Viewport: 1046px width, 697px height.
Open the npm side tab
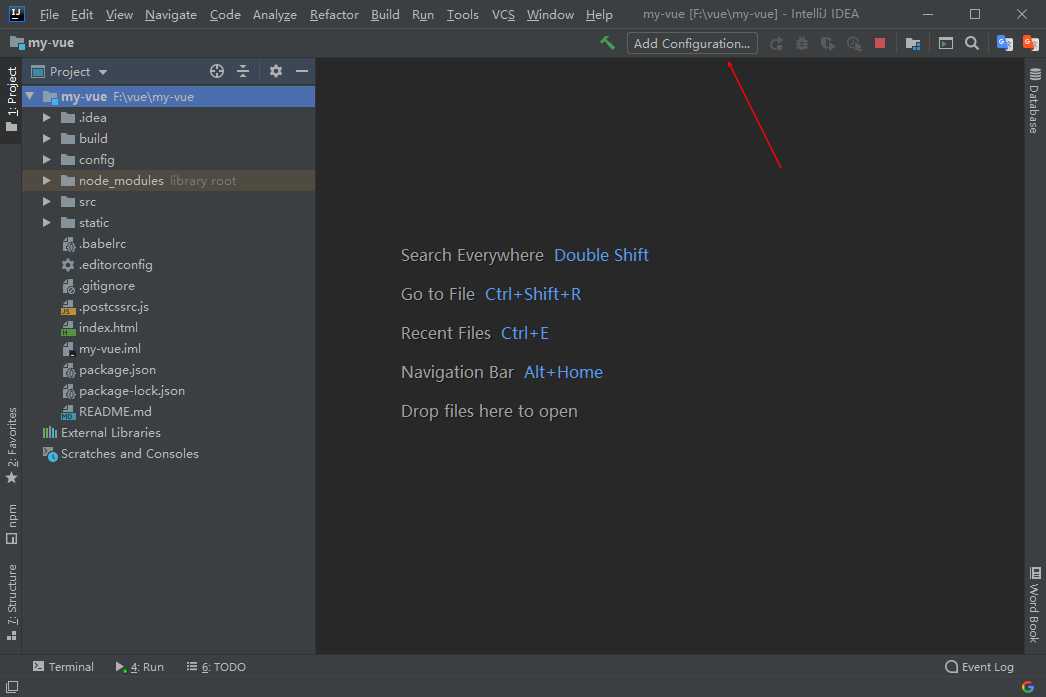(11, 524)
